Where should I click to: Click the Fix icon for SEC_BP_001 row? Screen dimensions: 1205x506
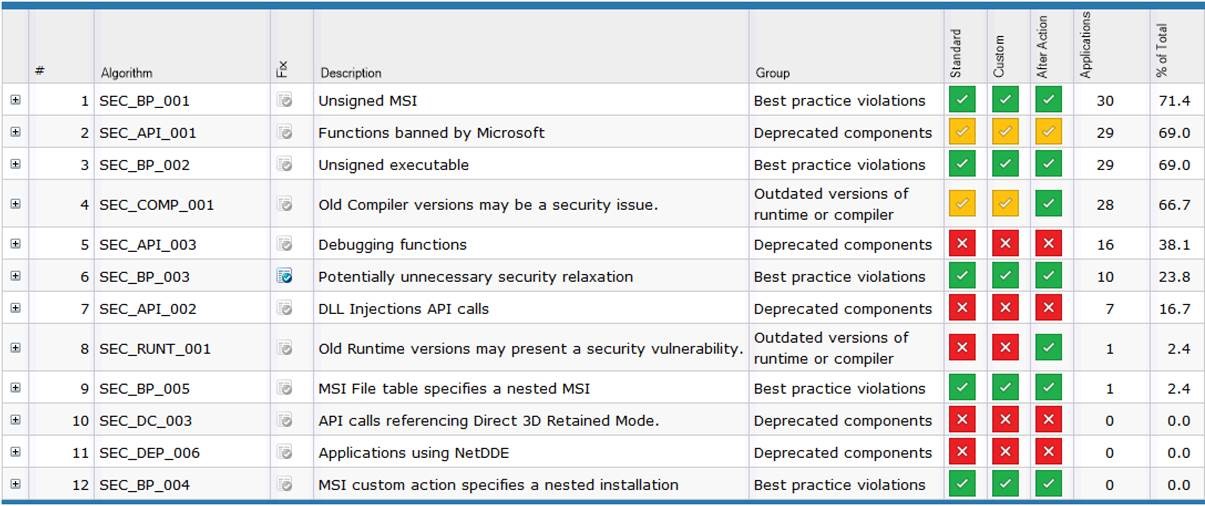(285, 101)
